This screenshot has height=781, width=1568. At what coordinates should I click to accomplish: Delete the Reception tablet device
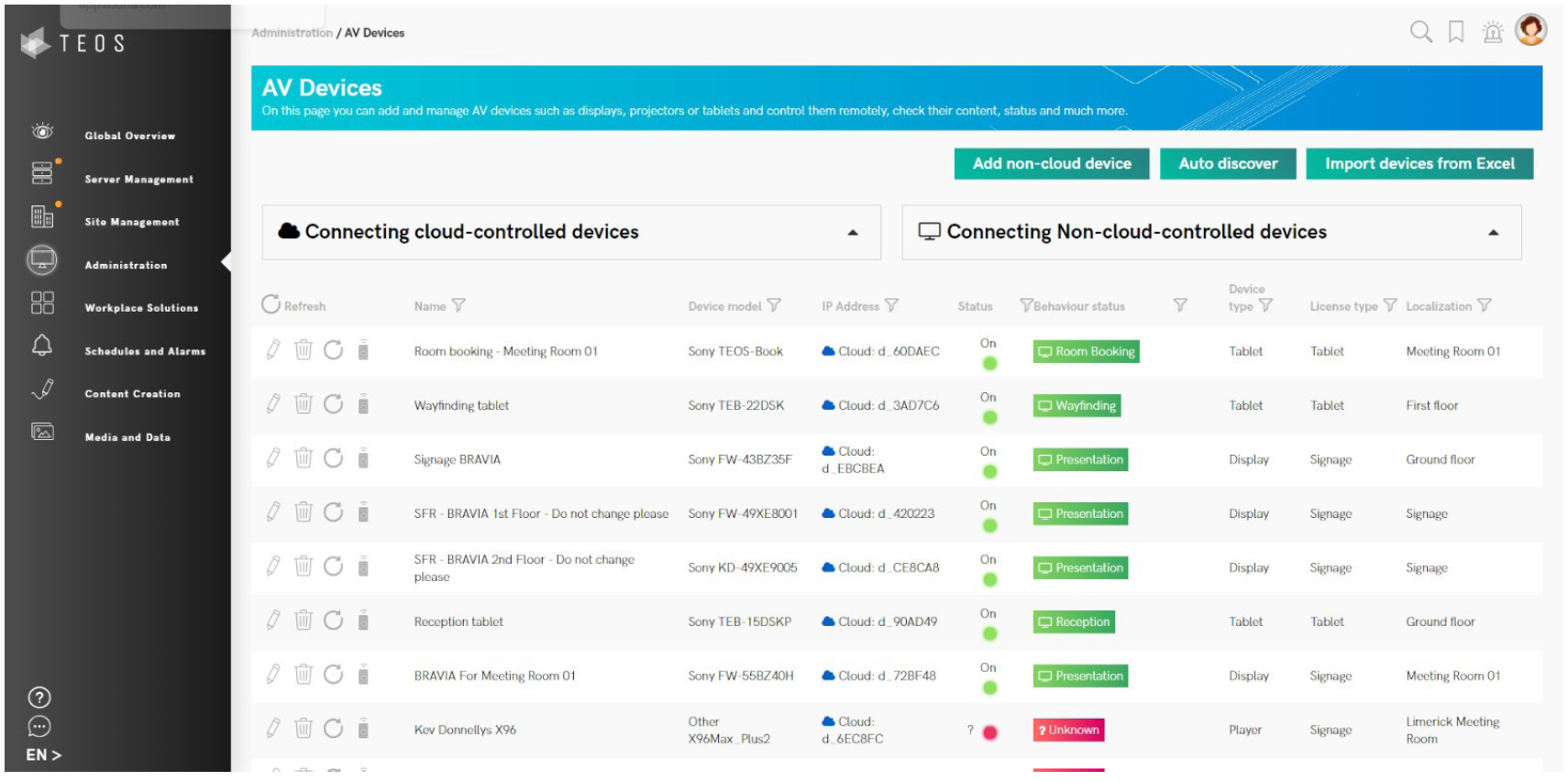click(304, 621)
